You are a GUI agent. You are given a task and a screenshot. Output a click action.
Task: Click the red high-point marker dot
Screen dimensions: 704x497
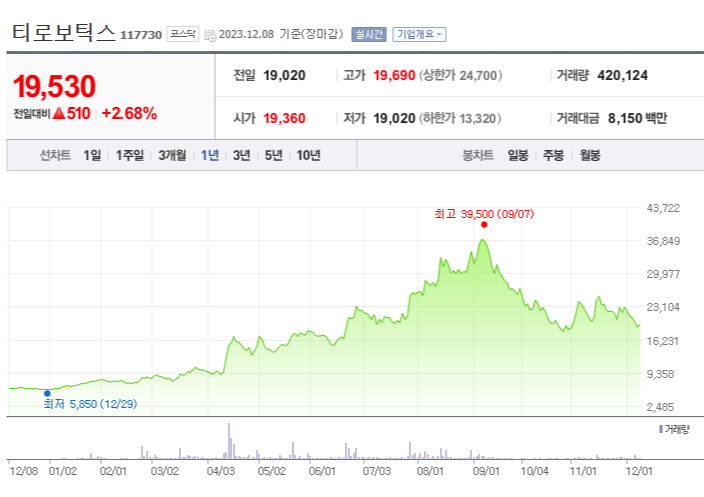click(484, 224)
